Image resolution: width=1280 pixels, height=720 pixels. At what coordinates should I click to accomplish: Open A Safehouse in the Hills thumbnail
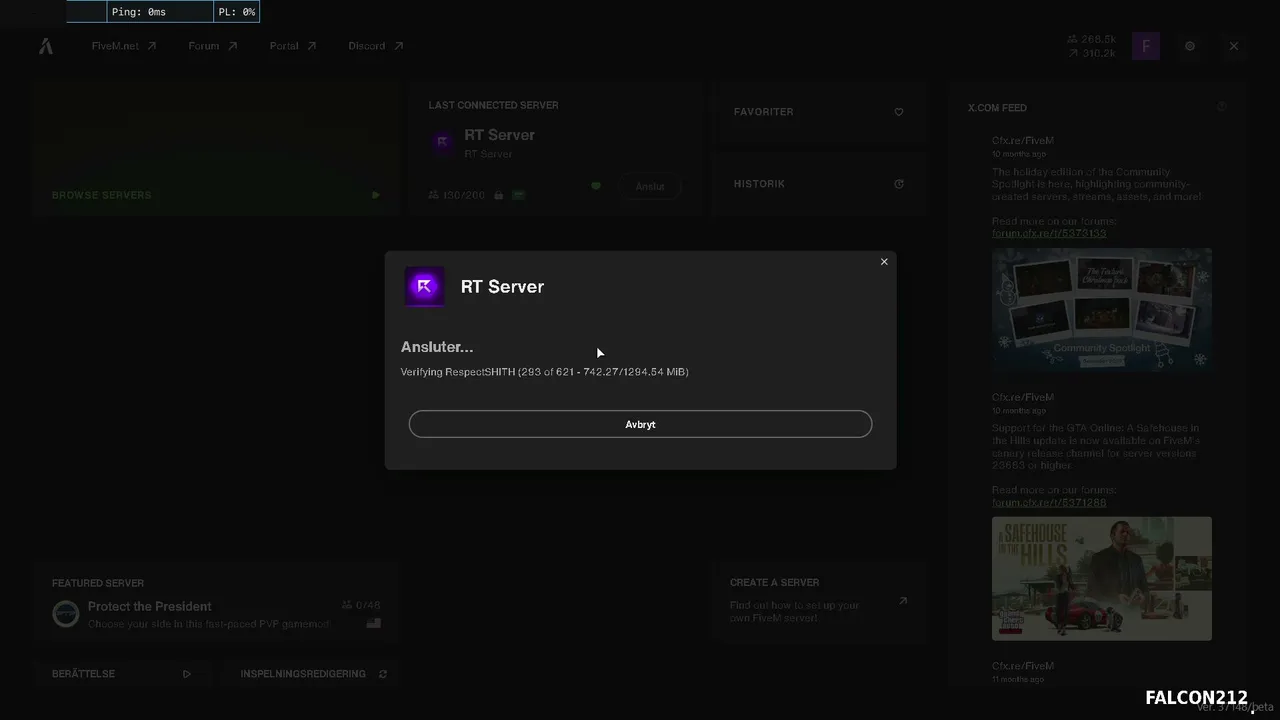1102,578
